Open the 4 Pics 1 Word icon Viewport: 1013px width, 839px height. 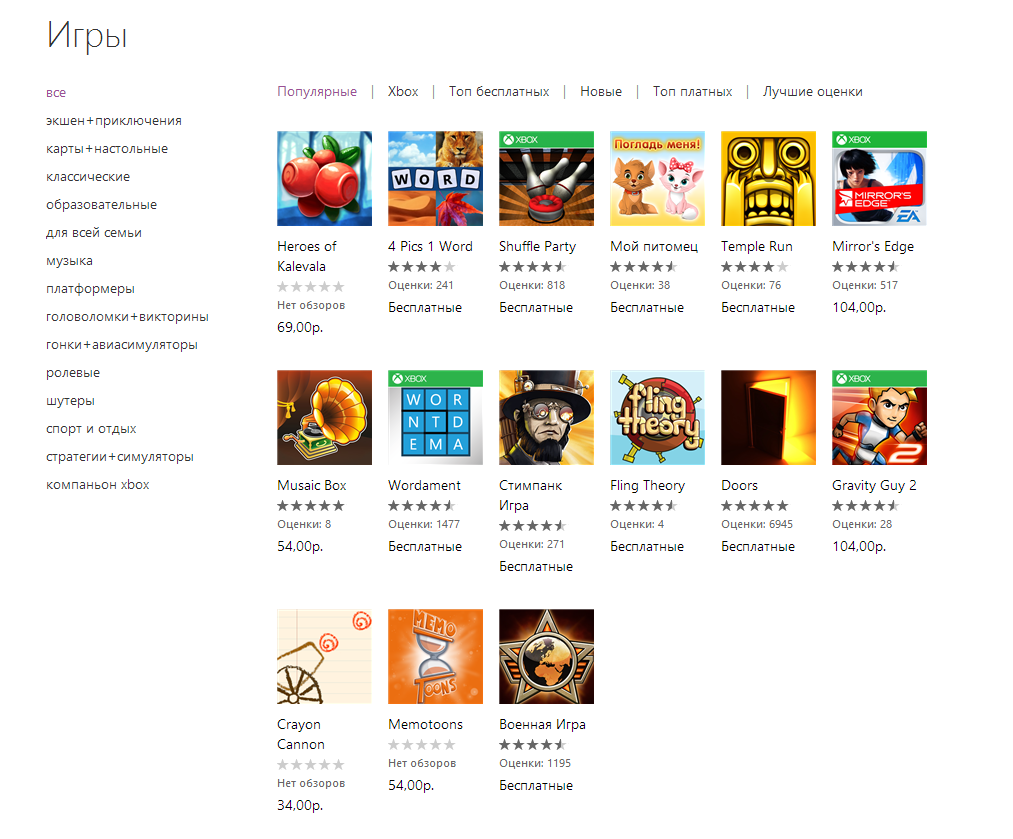pyautogui.click(x=435, y=178)
